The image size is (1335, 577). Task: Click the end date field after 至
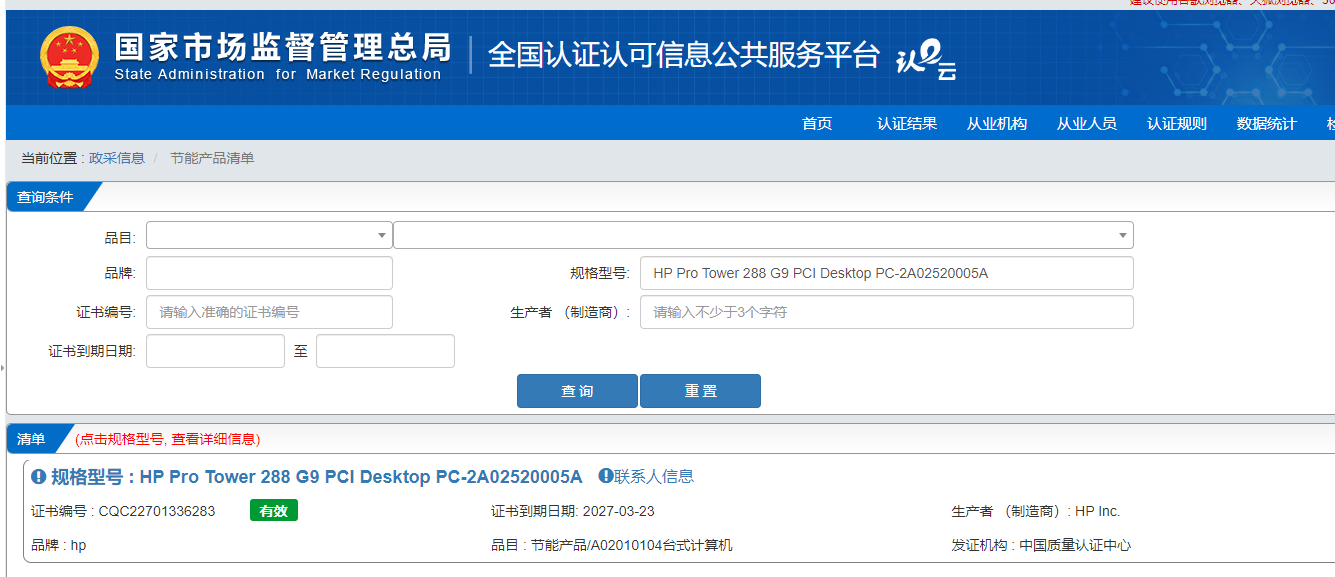(x=385, y=351)
